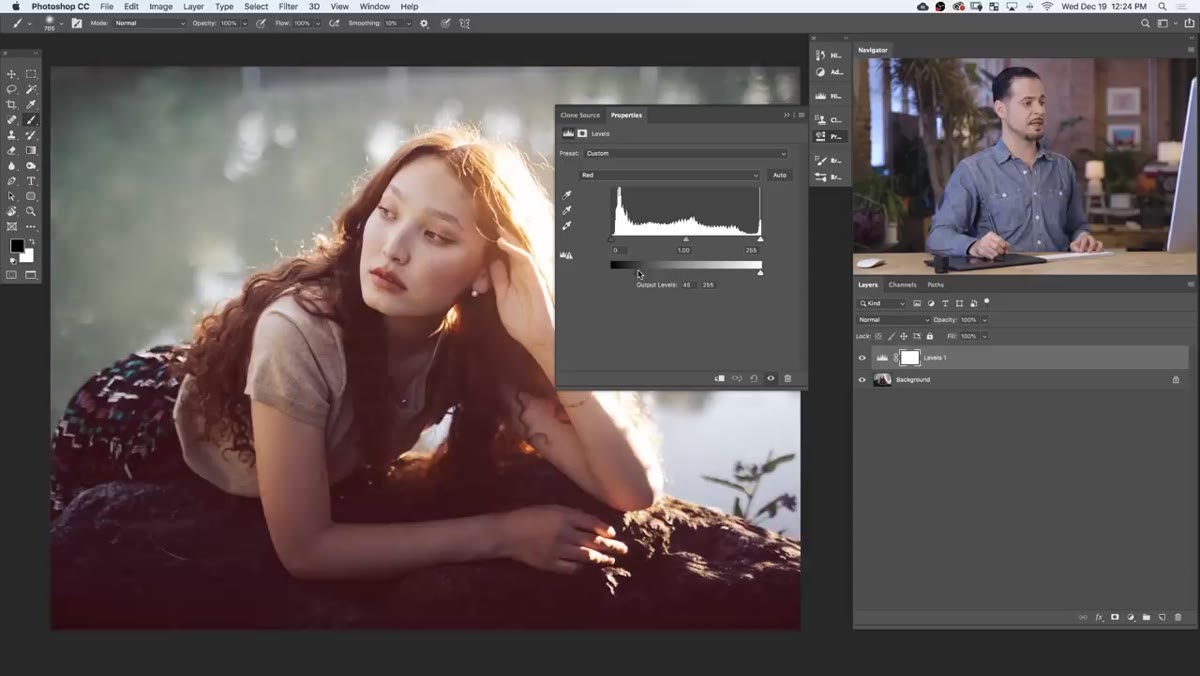Switch to the Clone Source tab
This screenshot has height=676, width=1200.
[580, 115]
